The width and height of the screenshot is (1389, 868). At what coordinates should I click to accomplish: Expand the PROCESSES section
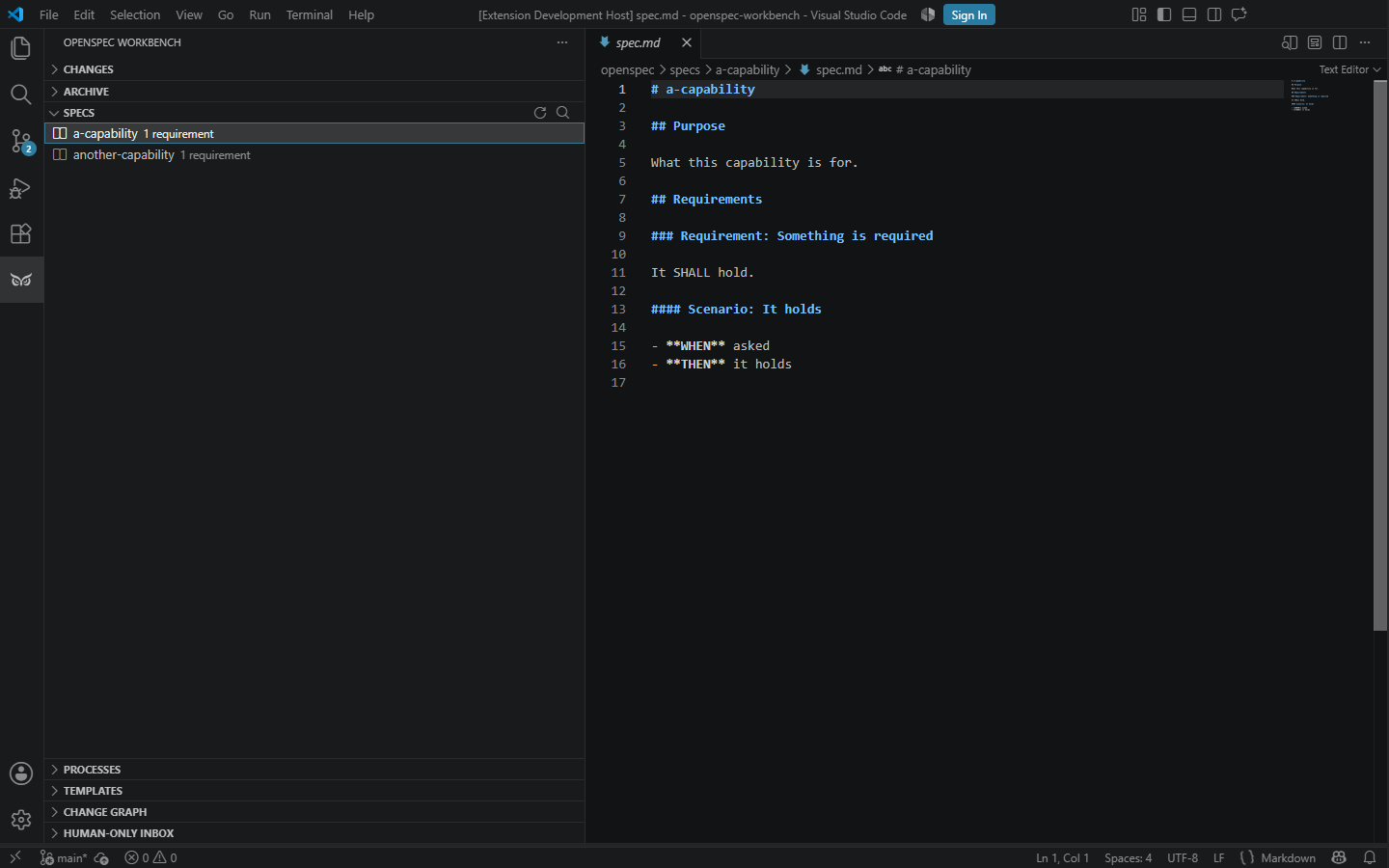[x=314, y=770]
